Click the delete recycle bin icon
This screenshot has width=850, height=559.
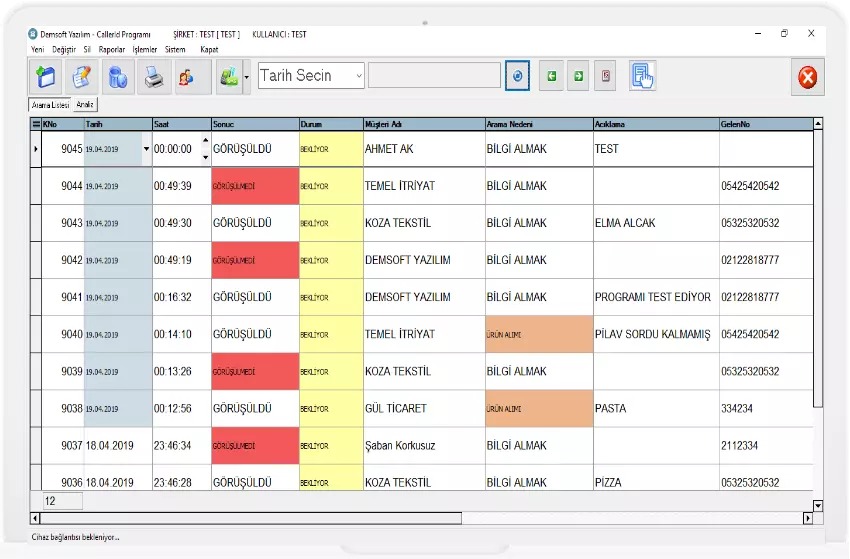(x=118, y=76)
